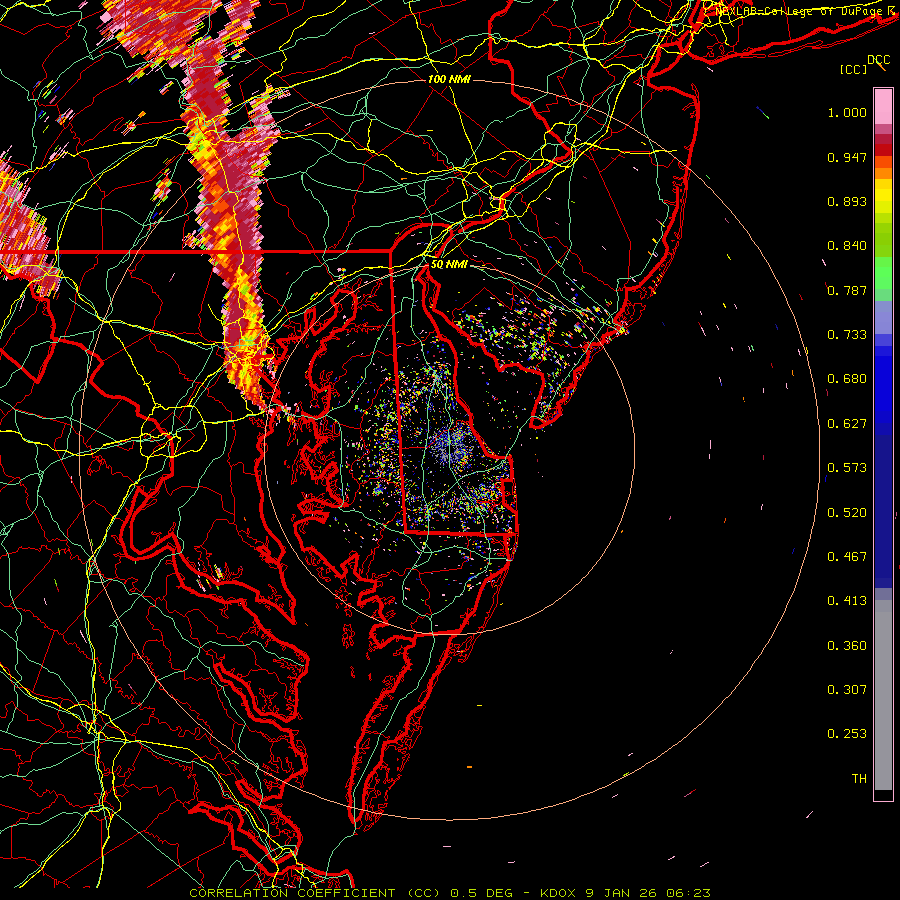Screen dimensions: 900x900
Task: Select the 0.840 legend value
Action: point(847,246)
